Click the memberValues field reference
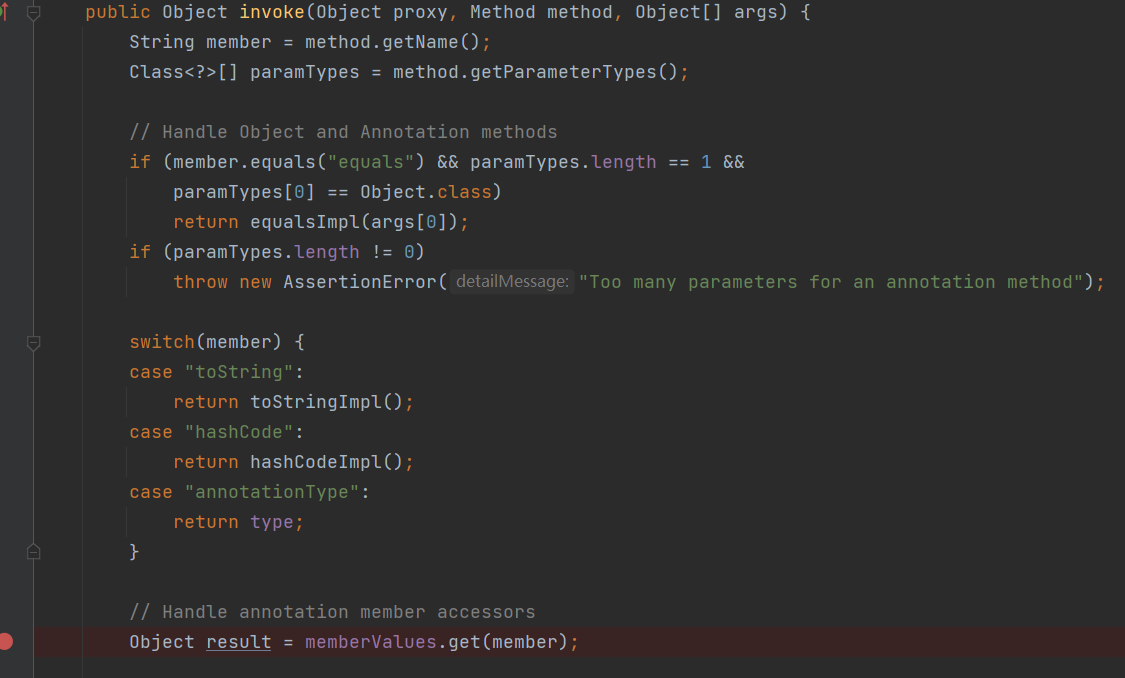 [x=371, y=642]
